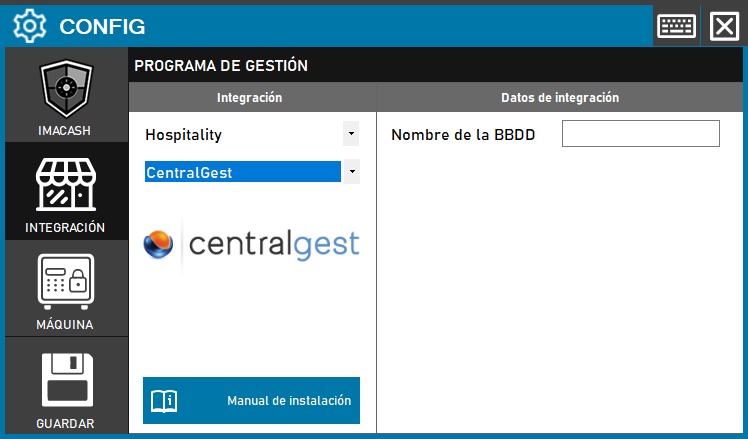Viewport: 748px width, 439px height.
Task: Click the Nombre de la BBDD label
Action: click(463, 135)
